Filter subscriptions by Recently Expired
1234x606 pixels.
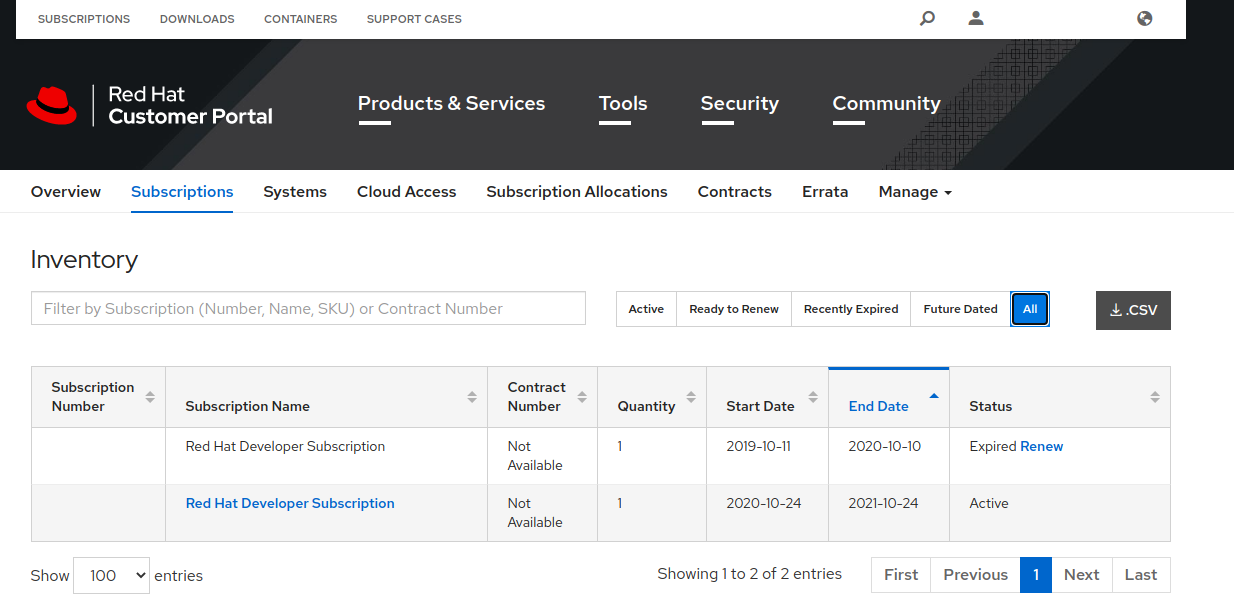point(851,309)
